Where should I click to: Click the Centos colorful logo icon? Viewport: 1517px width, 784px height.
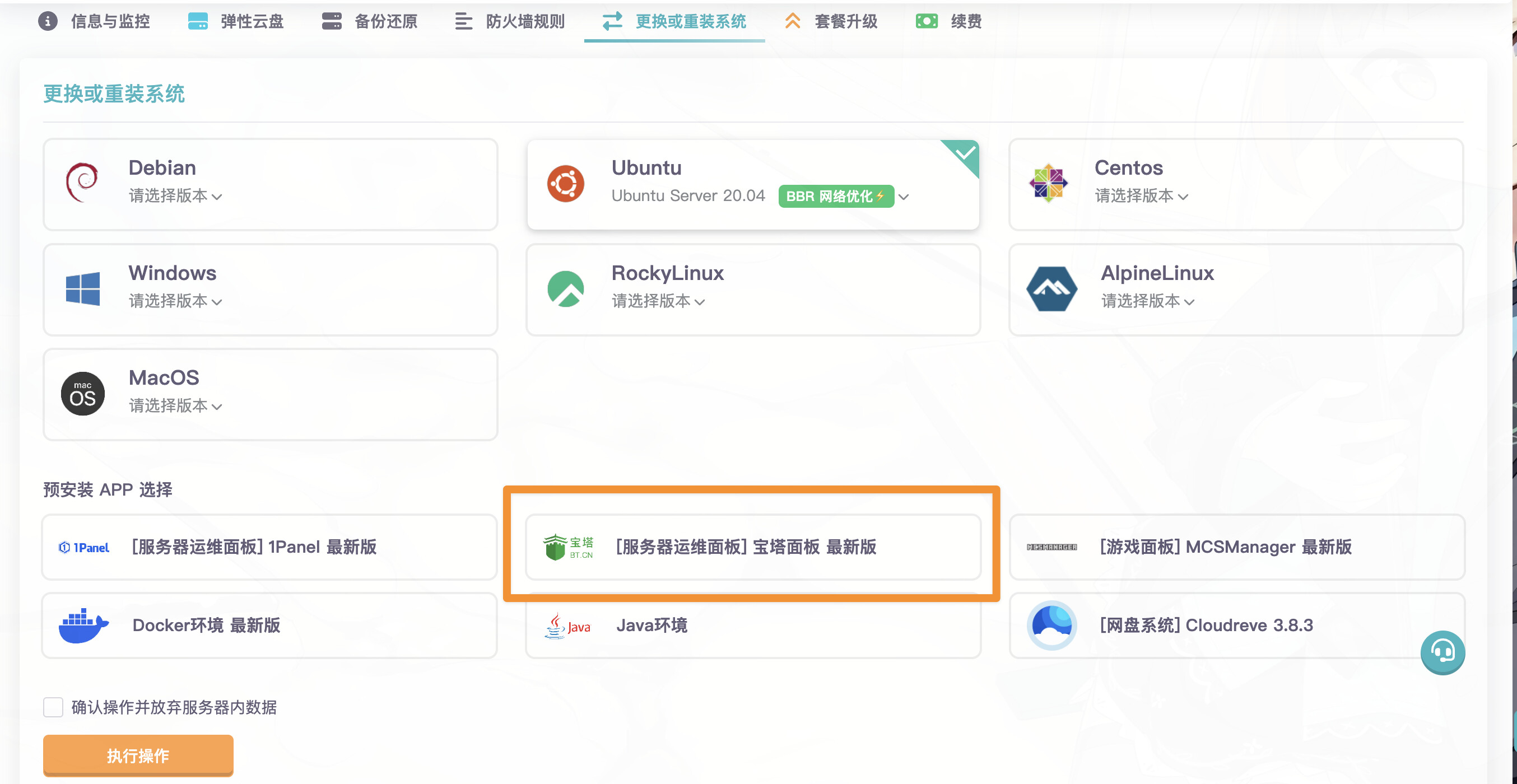1048,183
